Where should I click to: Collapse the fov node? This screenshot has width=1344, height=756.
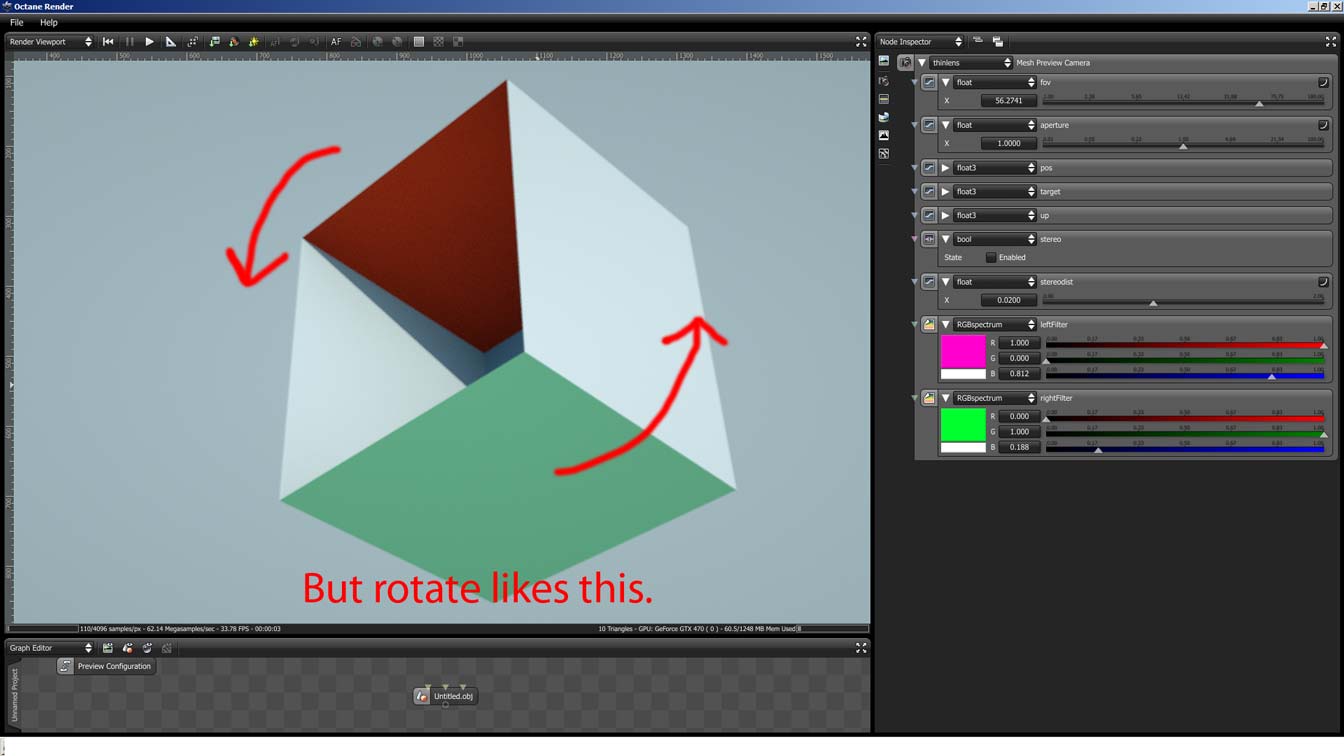(945, 83)
